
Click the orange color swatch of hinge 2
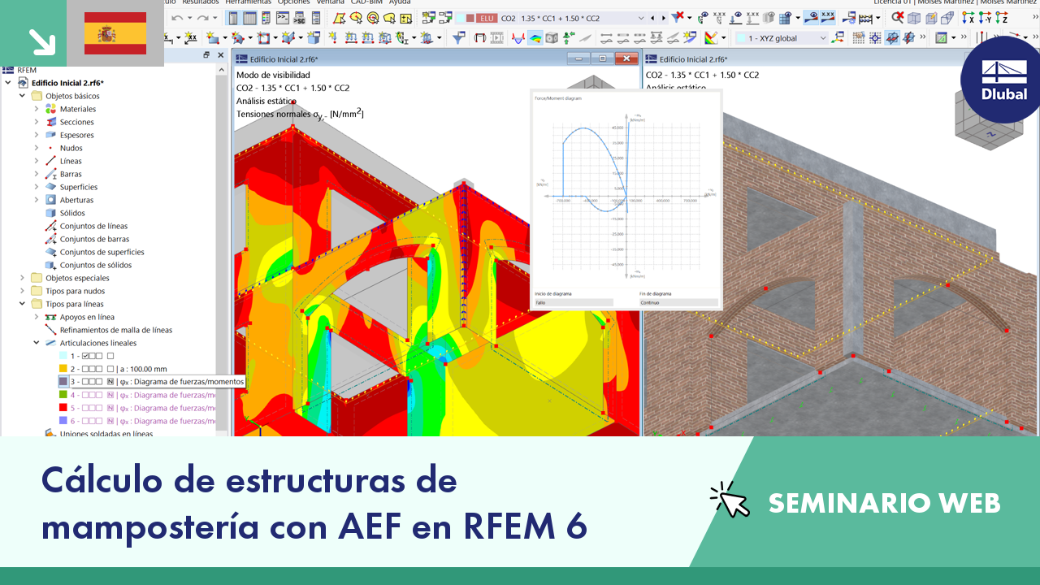pos(63,369)
